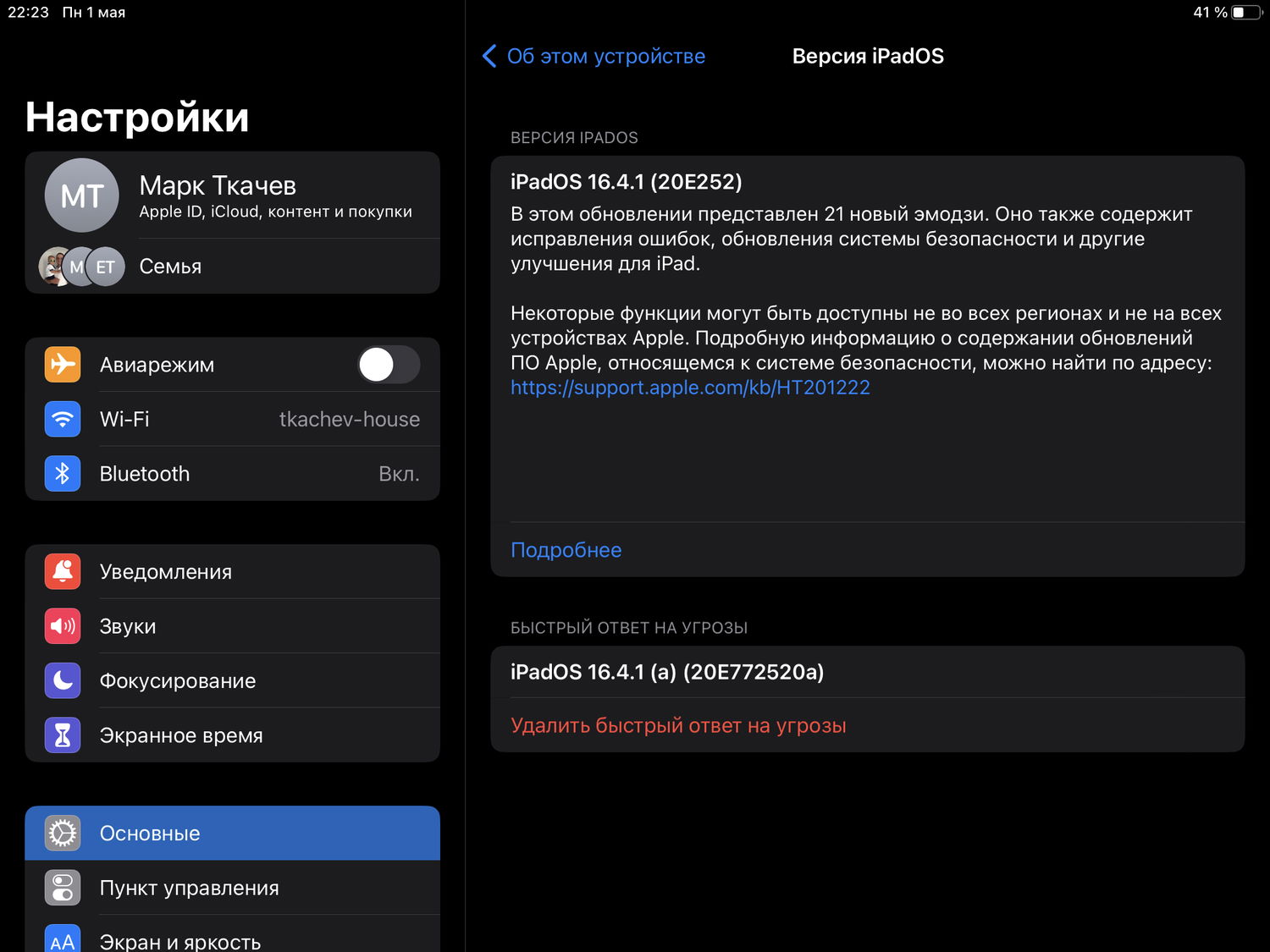Screen dimensions: 1270x952
Task: Tap the blue Wi-Fi icon
Action: (63, 420)
